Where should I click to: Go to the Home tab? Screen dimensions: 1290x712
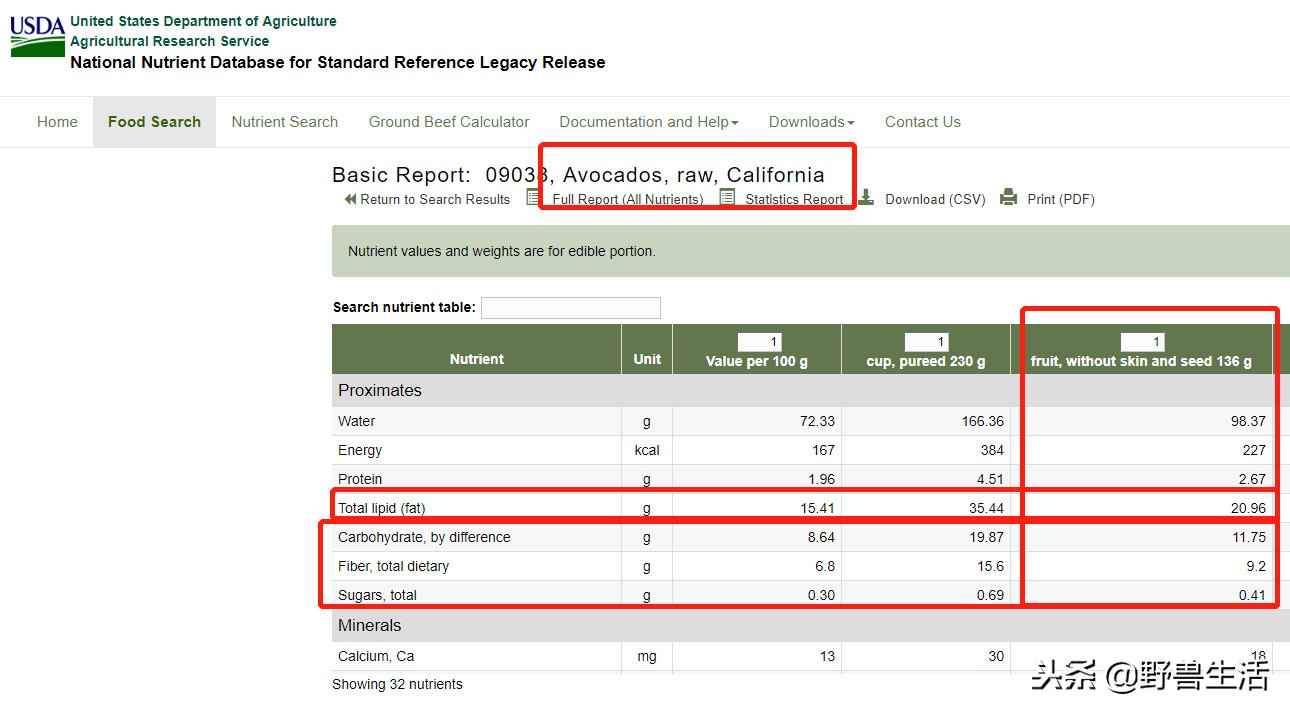coord(57,122)
